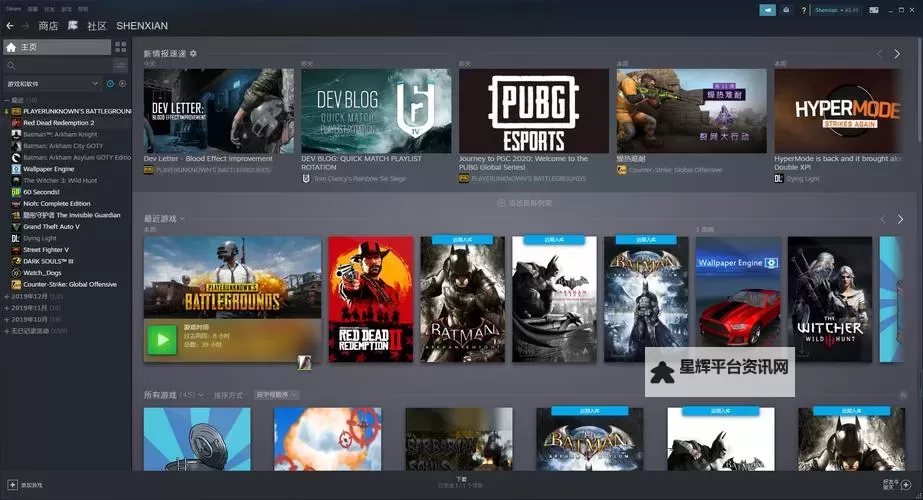923x500 pixels.
Task: Open the SHENXIAN profile tab
Action: click(x=142, y=26)
